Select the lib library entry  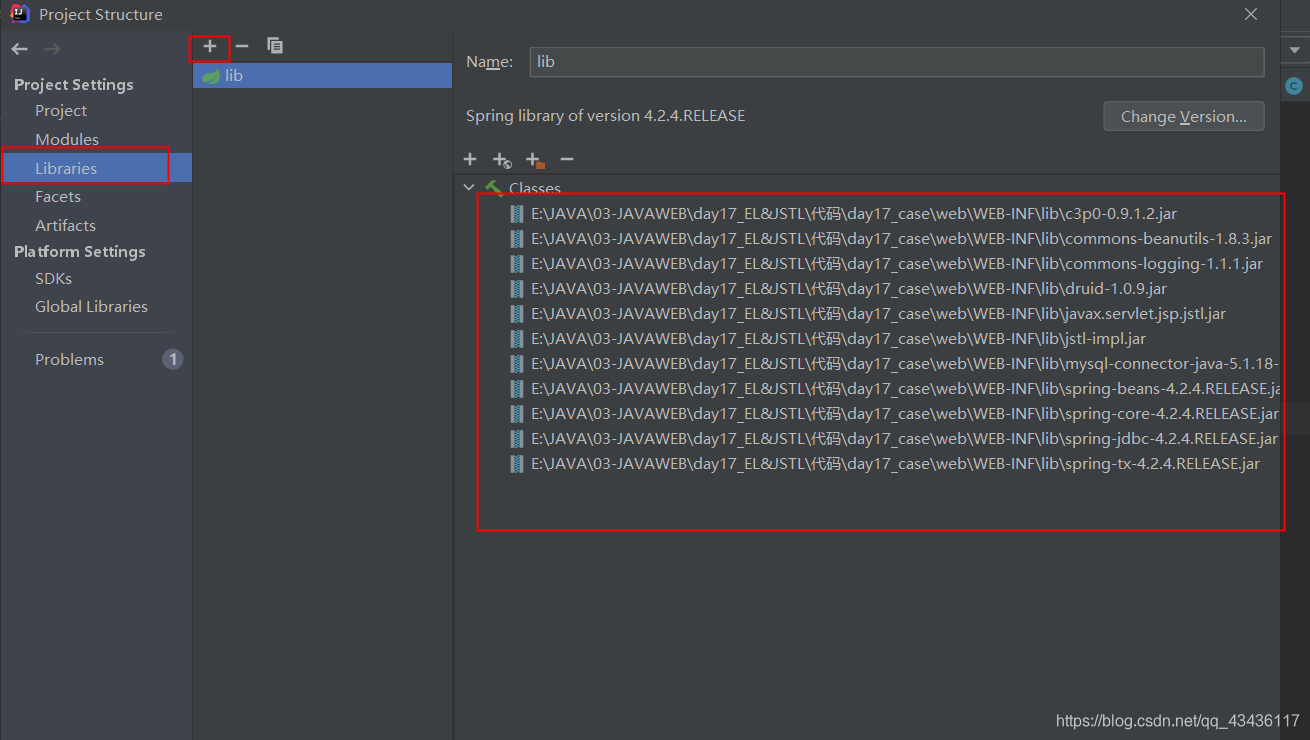pos(322,76)
